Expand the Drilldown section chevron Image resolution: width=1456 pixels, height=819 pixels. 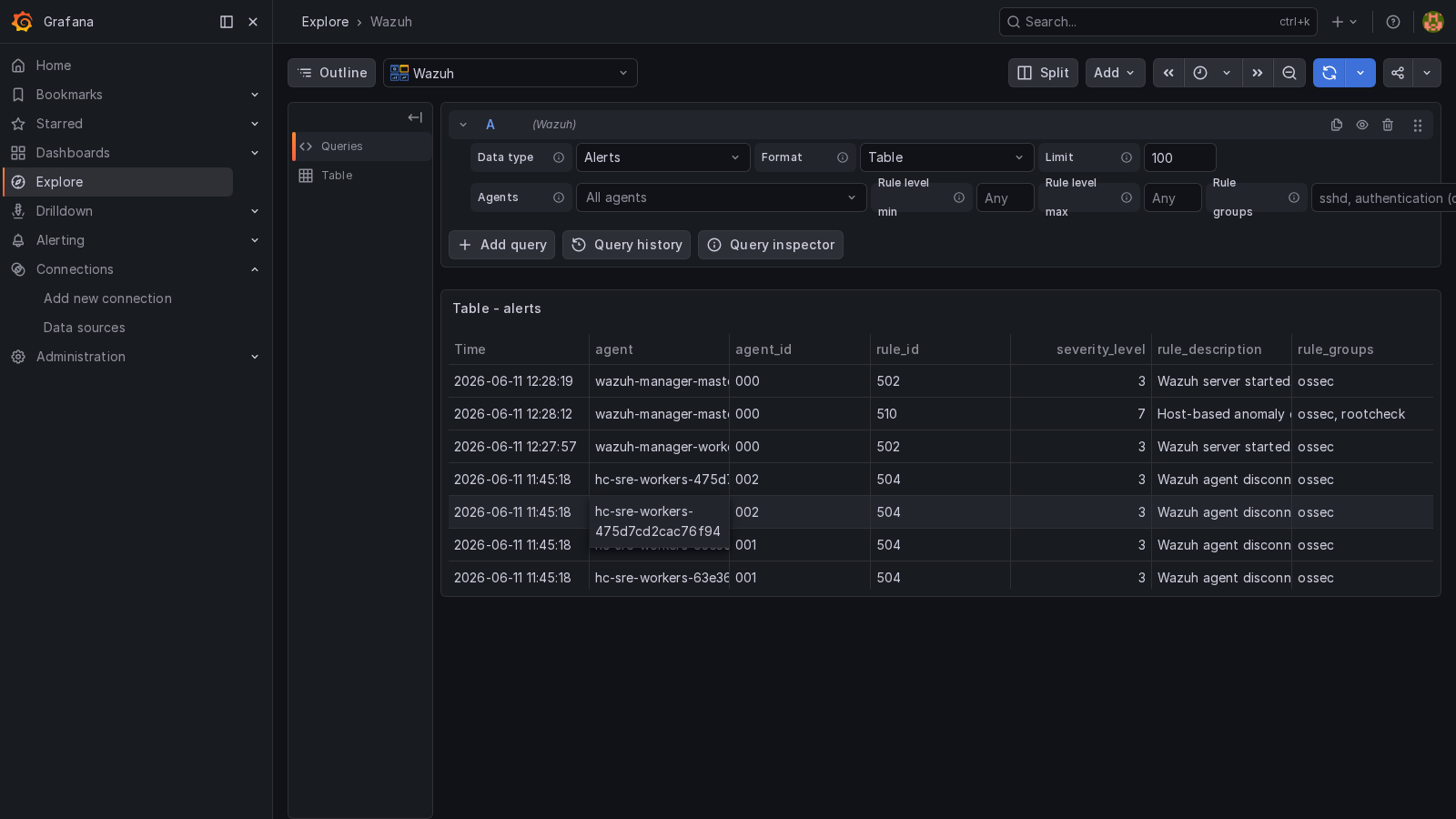tap(255, 211)
